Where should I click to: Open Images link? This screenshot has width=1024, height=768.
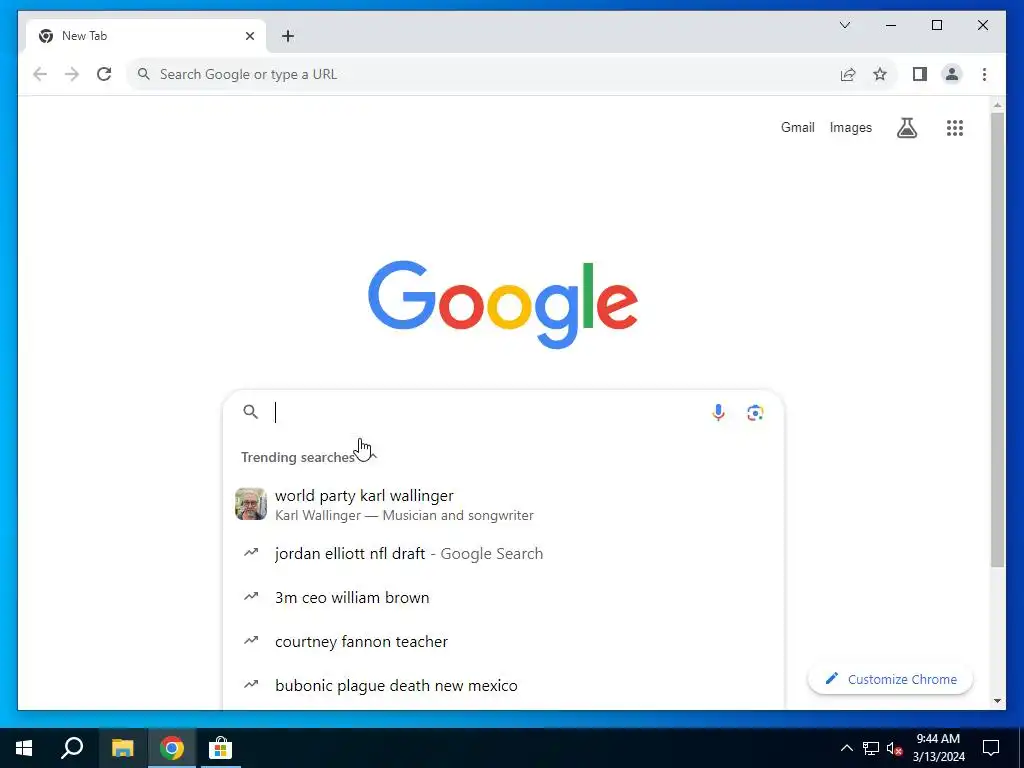point(850,128)
